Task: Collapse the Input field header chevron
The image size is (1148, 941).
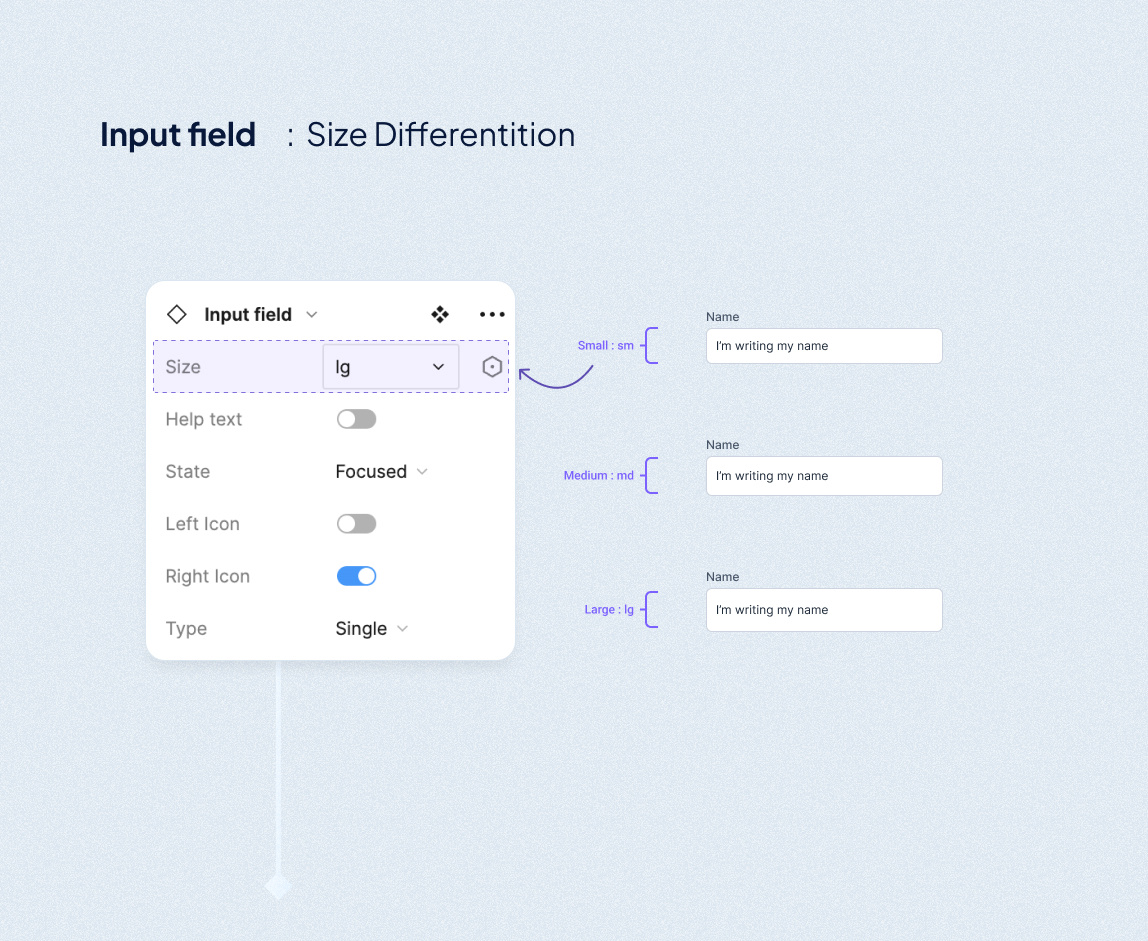Action: click(x=311, y=314)
